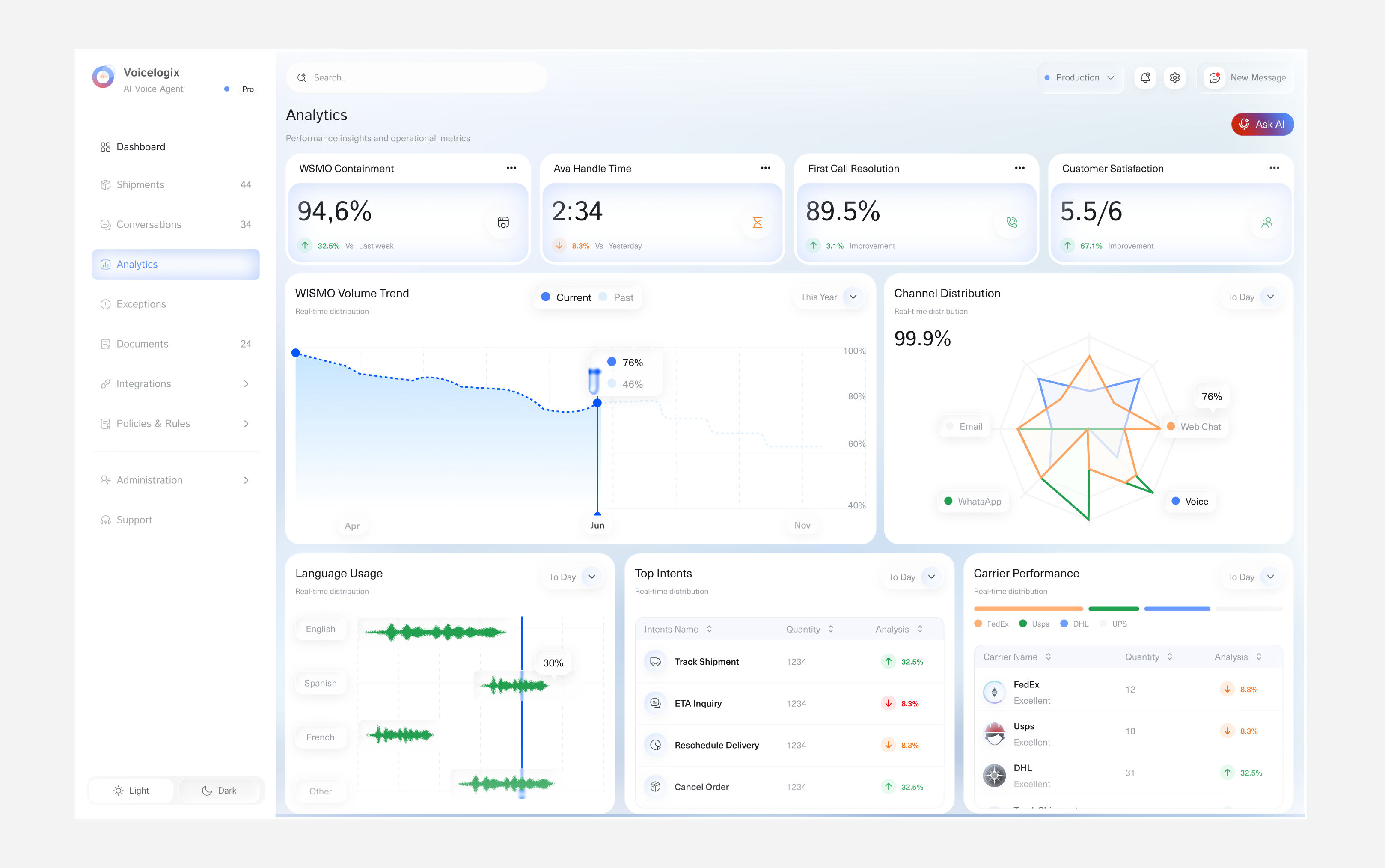Switch to Light theme
Viewport: 1385px width, 868px height.
click(131, 791)
